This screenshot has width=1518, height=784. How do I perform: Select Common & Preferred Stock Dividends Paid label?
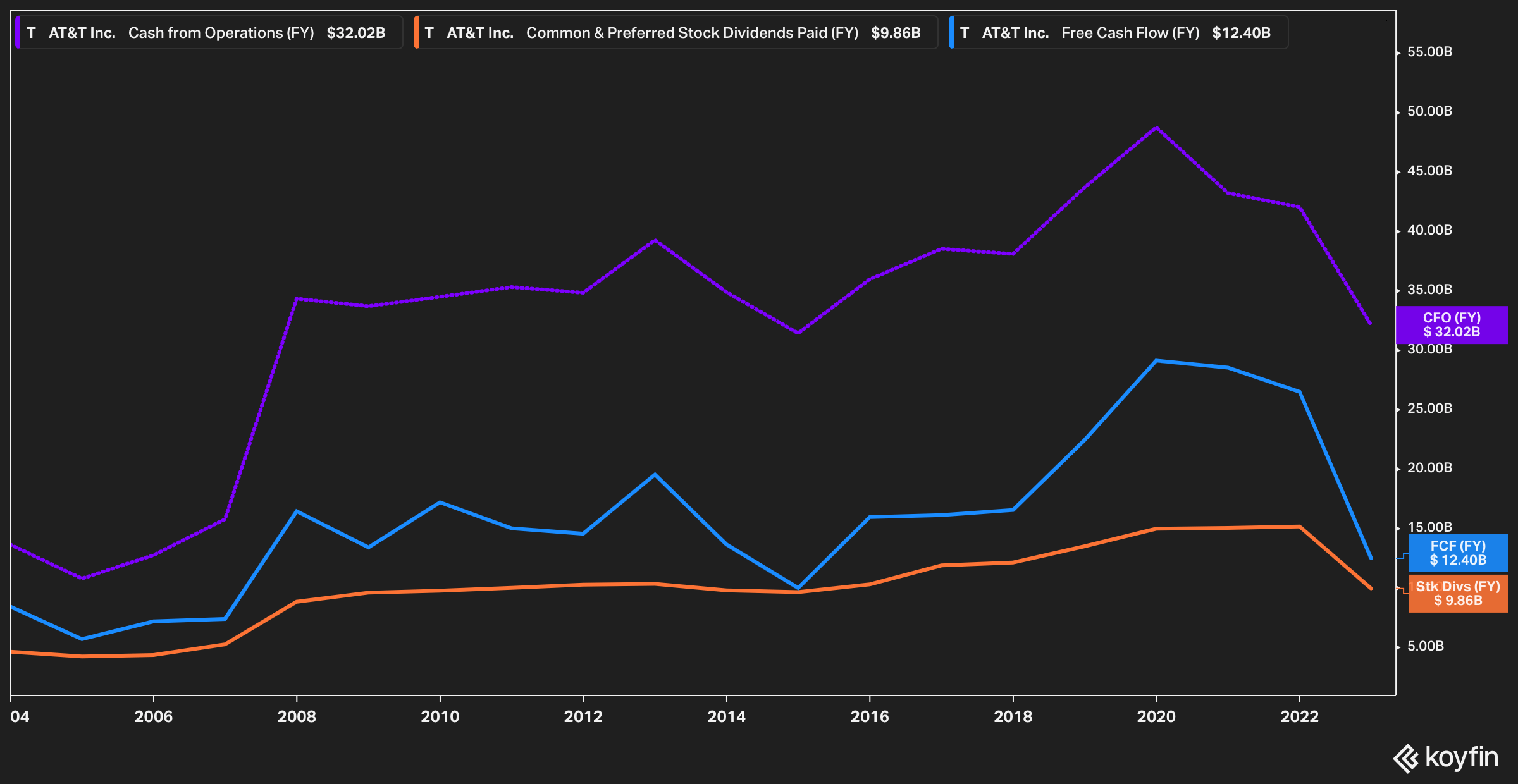click(692, 33)
